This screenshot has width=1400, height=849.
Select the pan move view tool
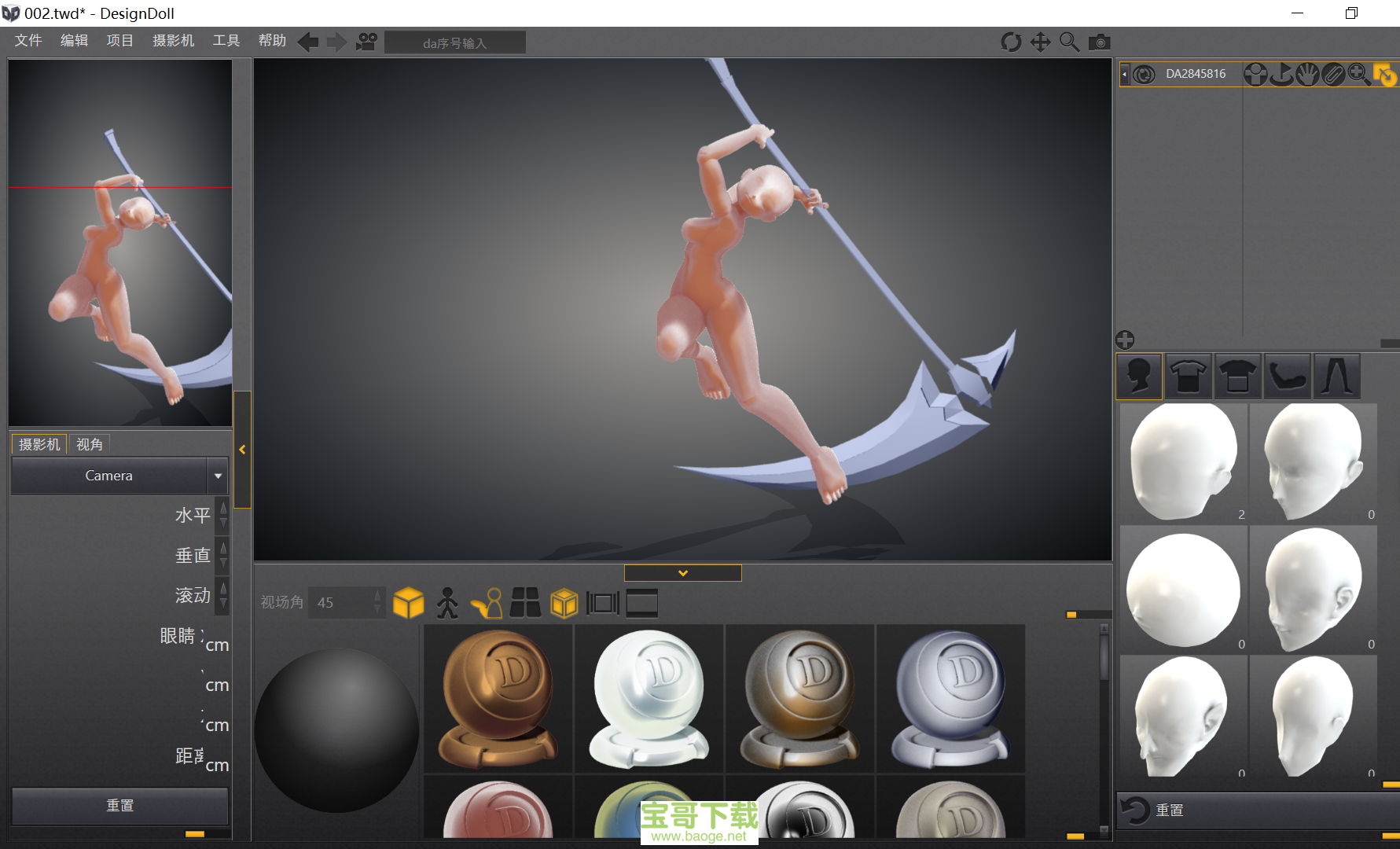[1040, 42]
